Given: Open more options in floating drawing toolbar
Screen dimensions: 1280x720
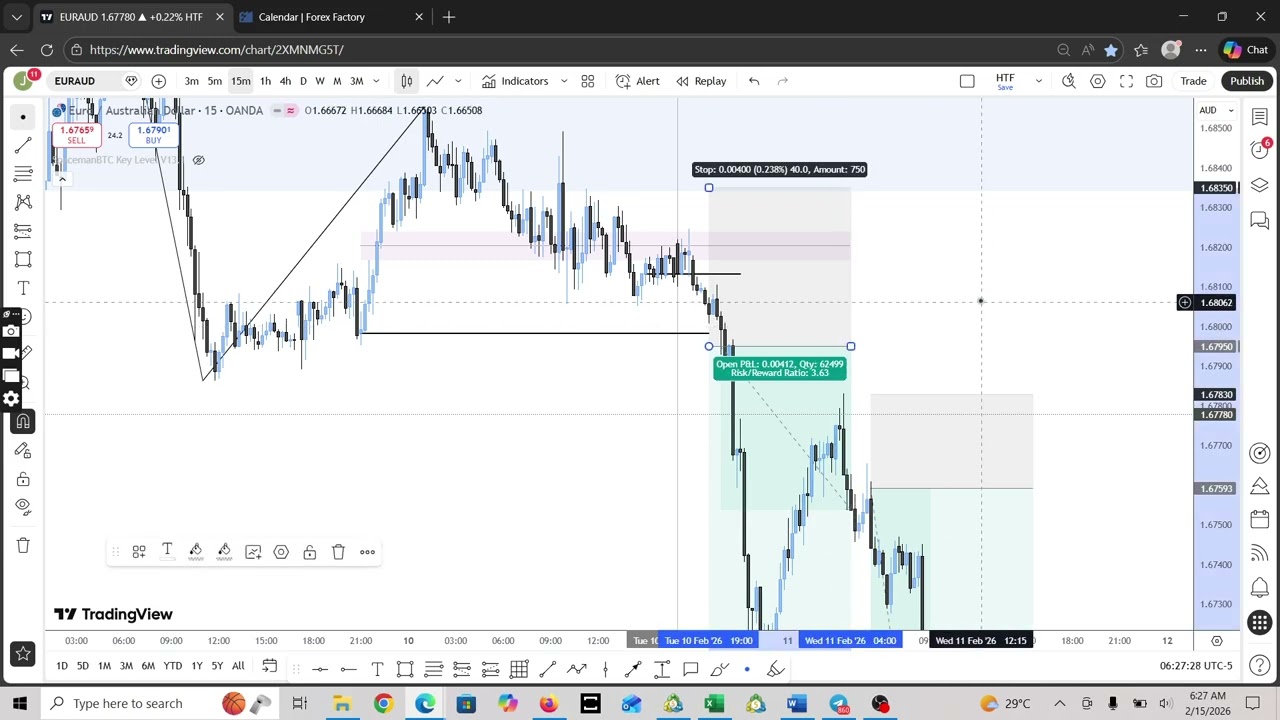Looking at the screenshot, I should (x=367, y=552).
